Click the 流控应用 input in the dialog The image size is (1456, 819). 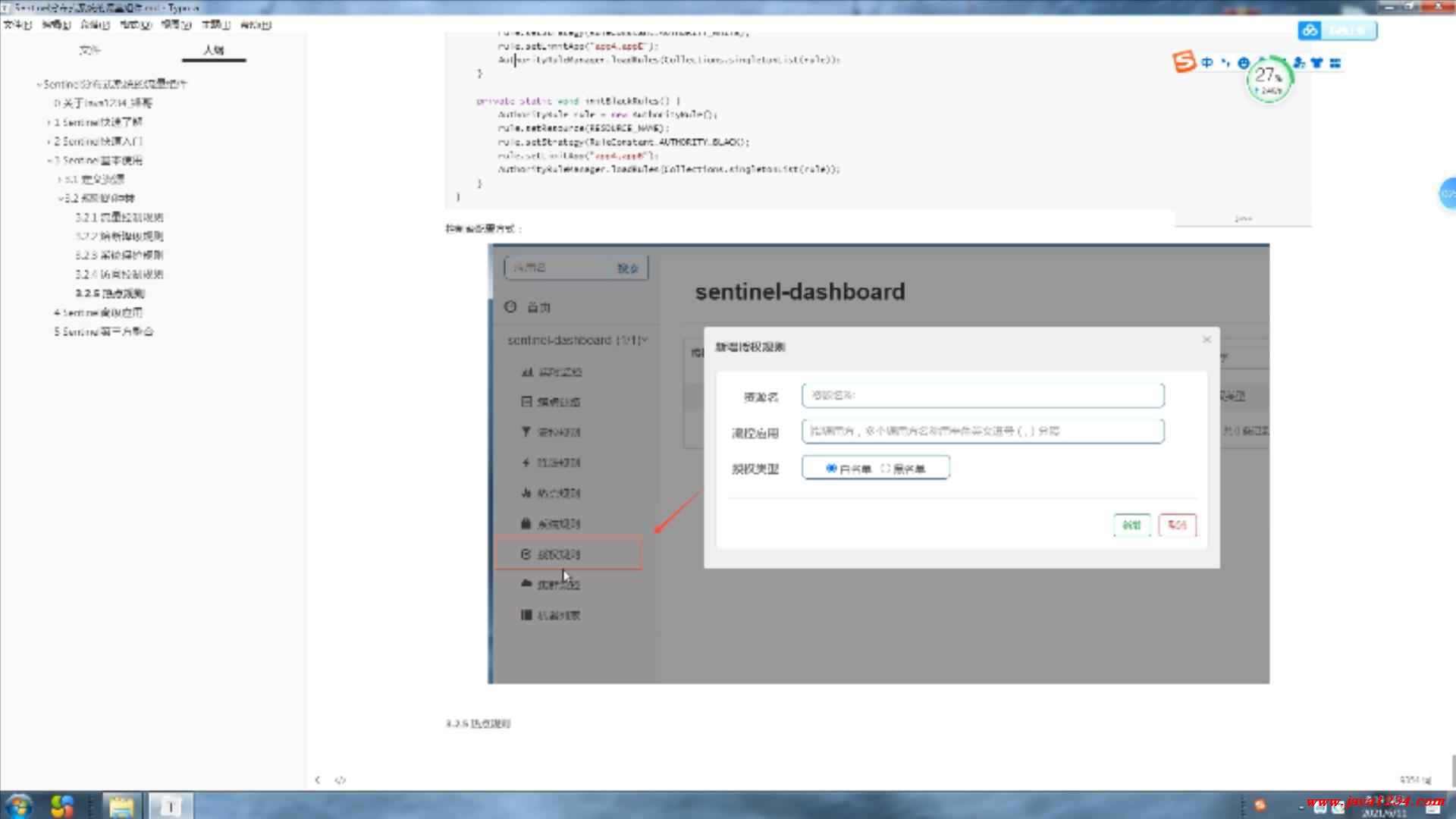983,431
